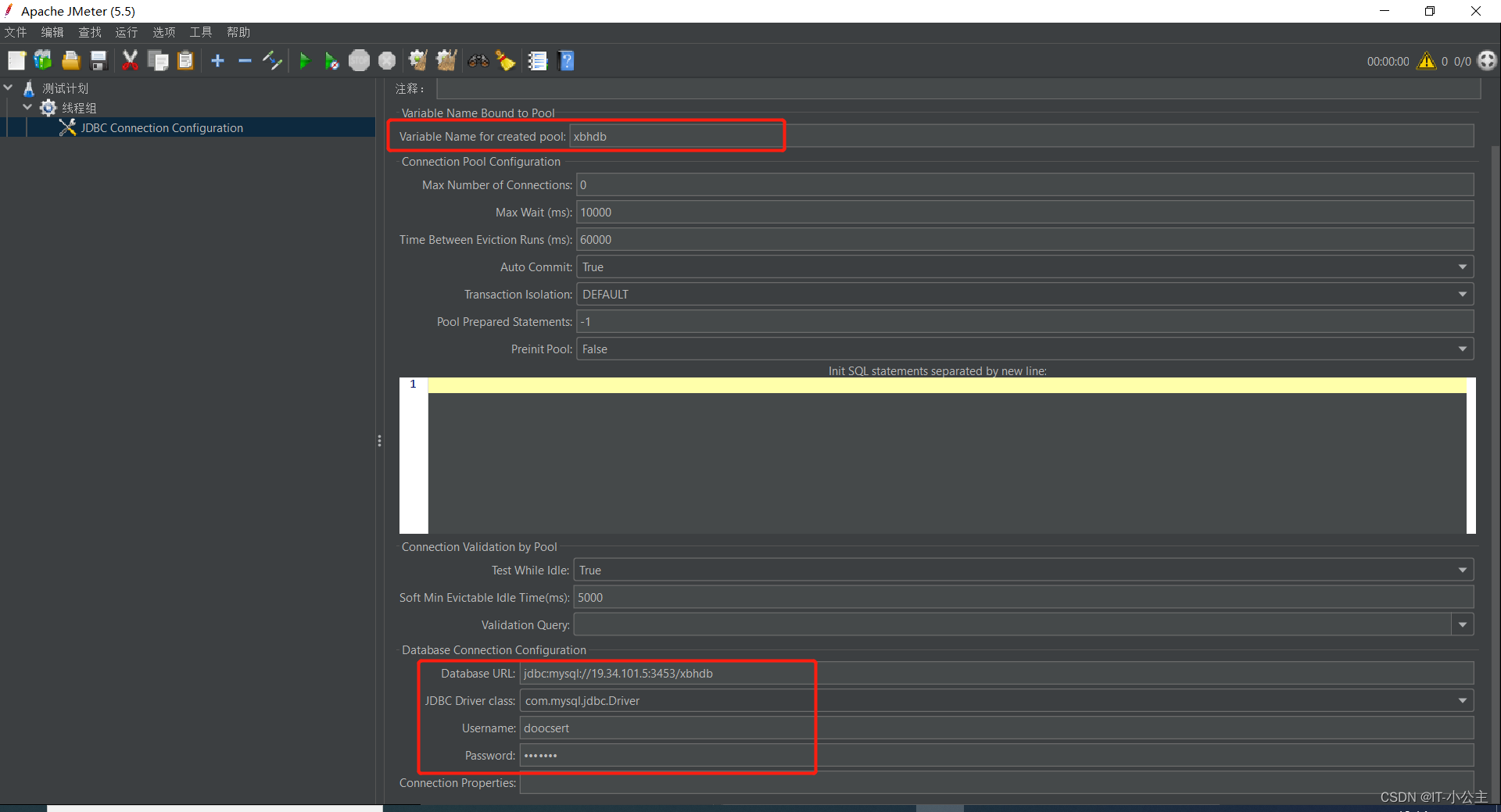Image resolution: width=1501 pixels, height=812 pixels.
Task: Click the Open file folder icon
Action: click(x=71, y=60)
